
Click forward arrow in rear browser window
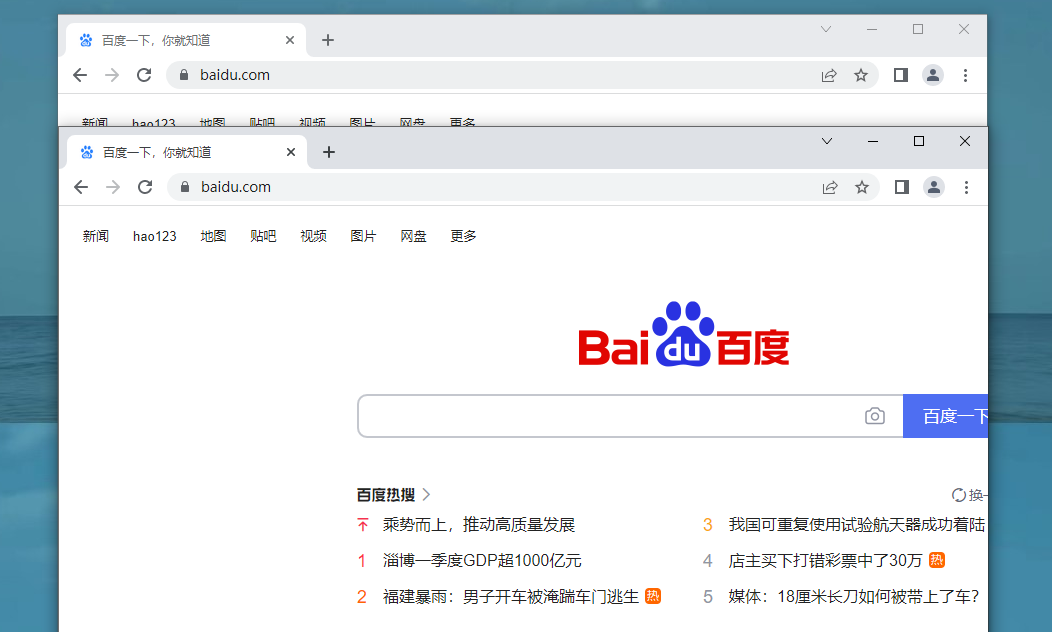[x=112, y=75]
